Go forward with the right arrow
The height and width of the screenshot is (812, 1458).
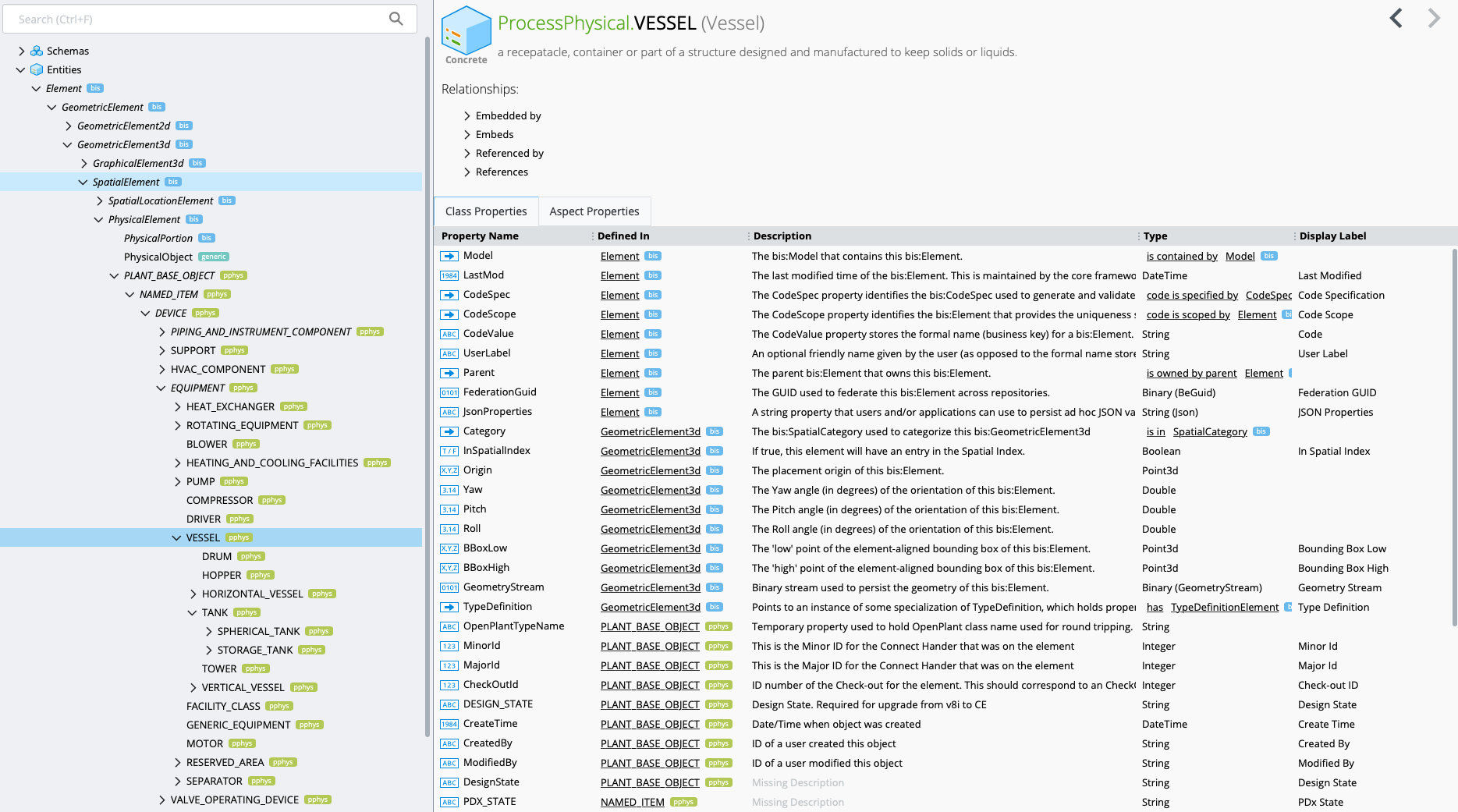click(1434, 18)
